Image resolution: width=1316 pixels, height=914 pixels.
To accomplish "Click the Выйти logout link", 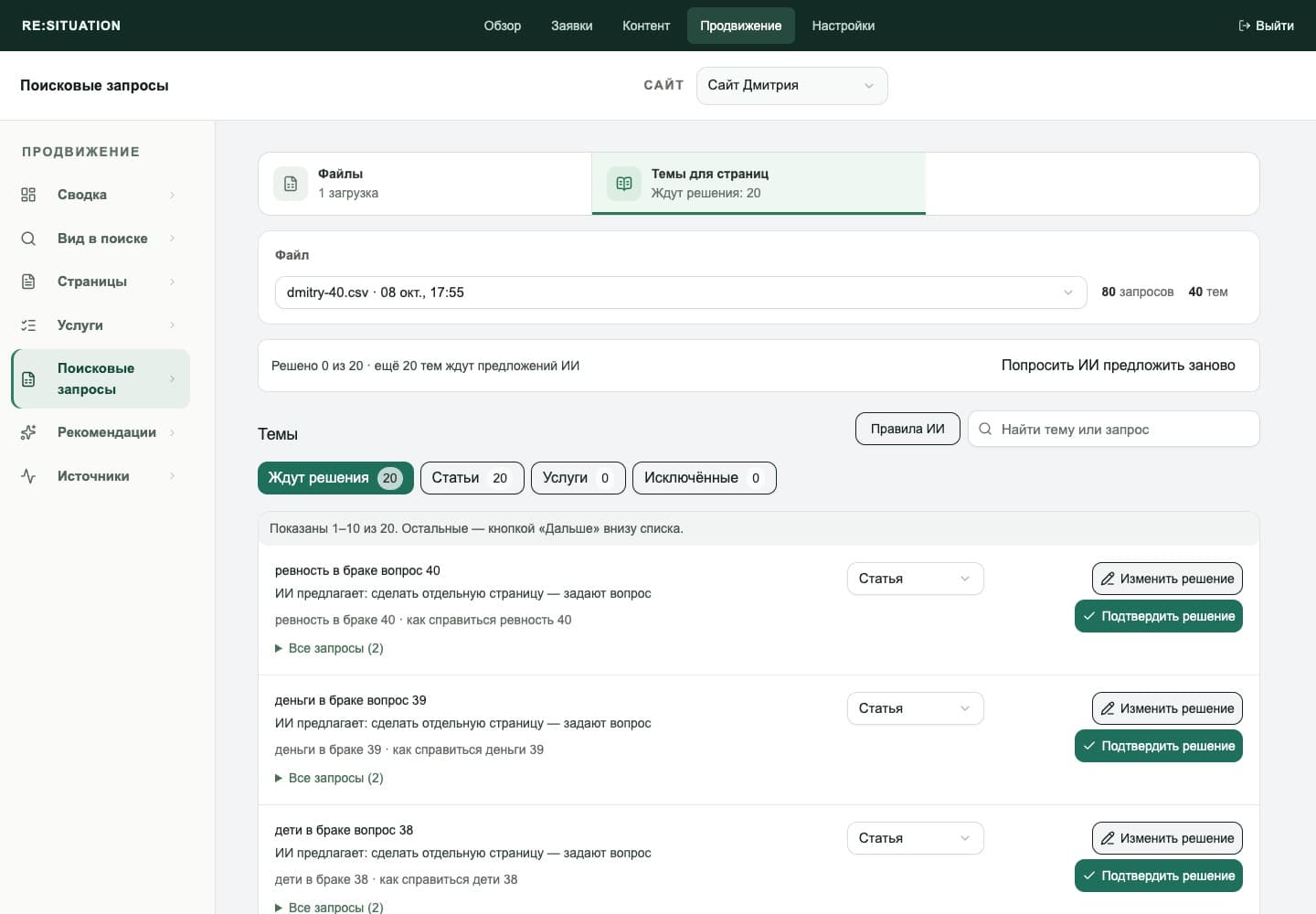I will coord(1266,26).
